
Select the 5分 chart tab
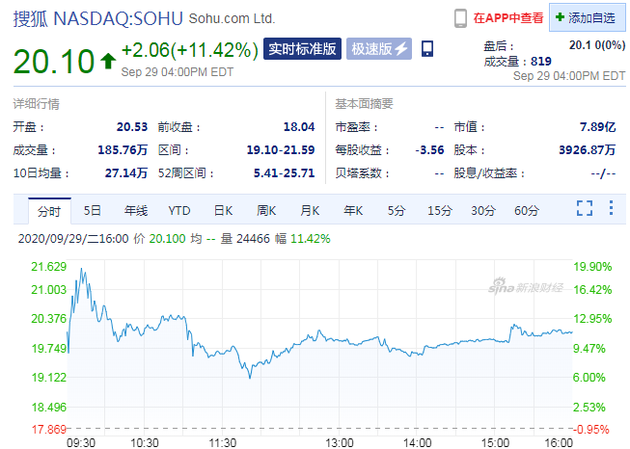click(396, 210)
